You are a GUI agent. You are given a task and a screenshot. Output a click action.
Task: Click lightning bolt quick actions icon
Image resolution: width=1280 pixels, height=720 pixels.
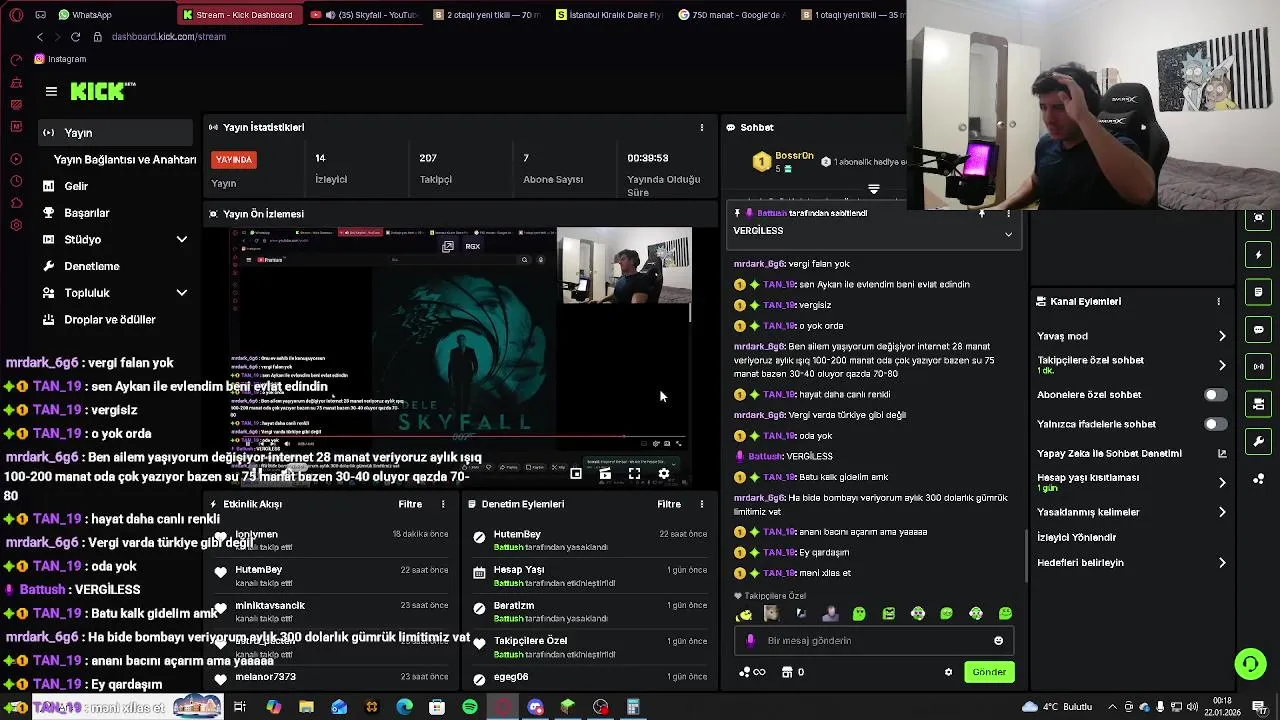coord(1259,255)
